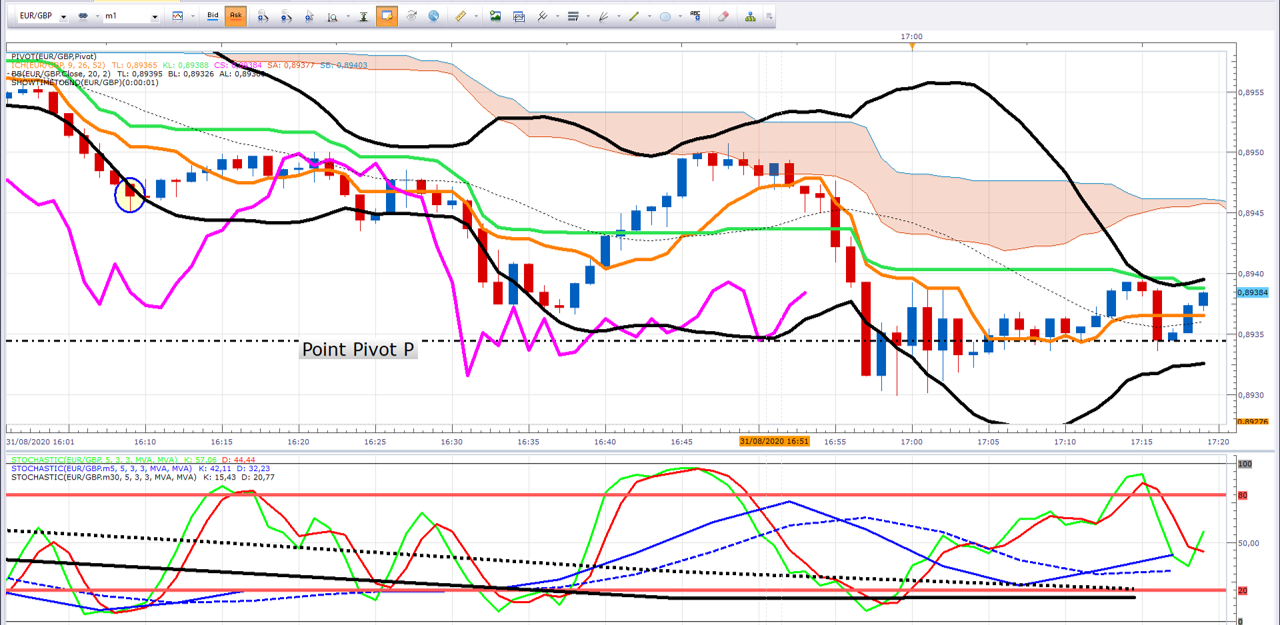The height and width of the screenshot is (625, 1280).
Task: Select the eraser tool
Action: pyautogui.click(x=723, y=16)
